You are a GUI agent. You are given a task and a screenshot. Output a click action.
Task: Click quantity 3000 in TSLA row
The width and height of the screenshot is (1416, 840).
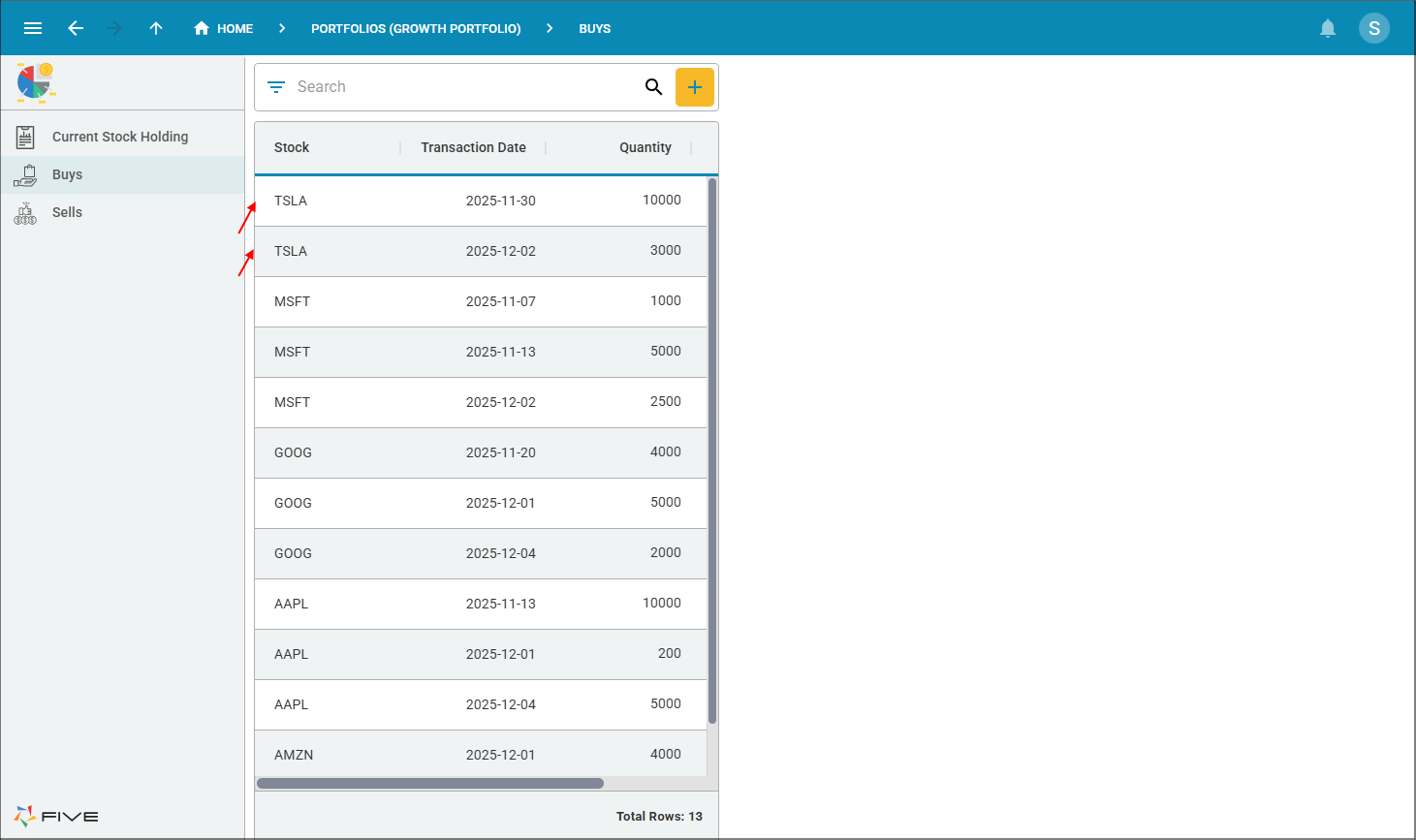[666, 250]
